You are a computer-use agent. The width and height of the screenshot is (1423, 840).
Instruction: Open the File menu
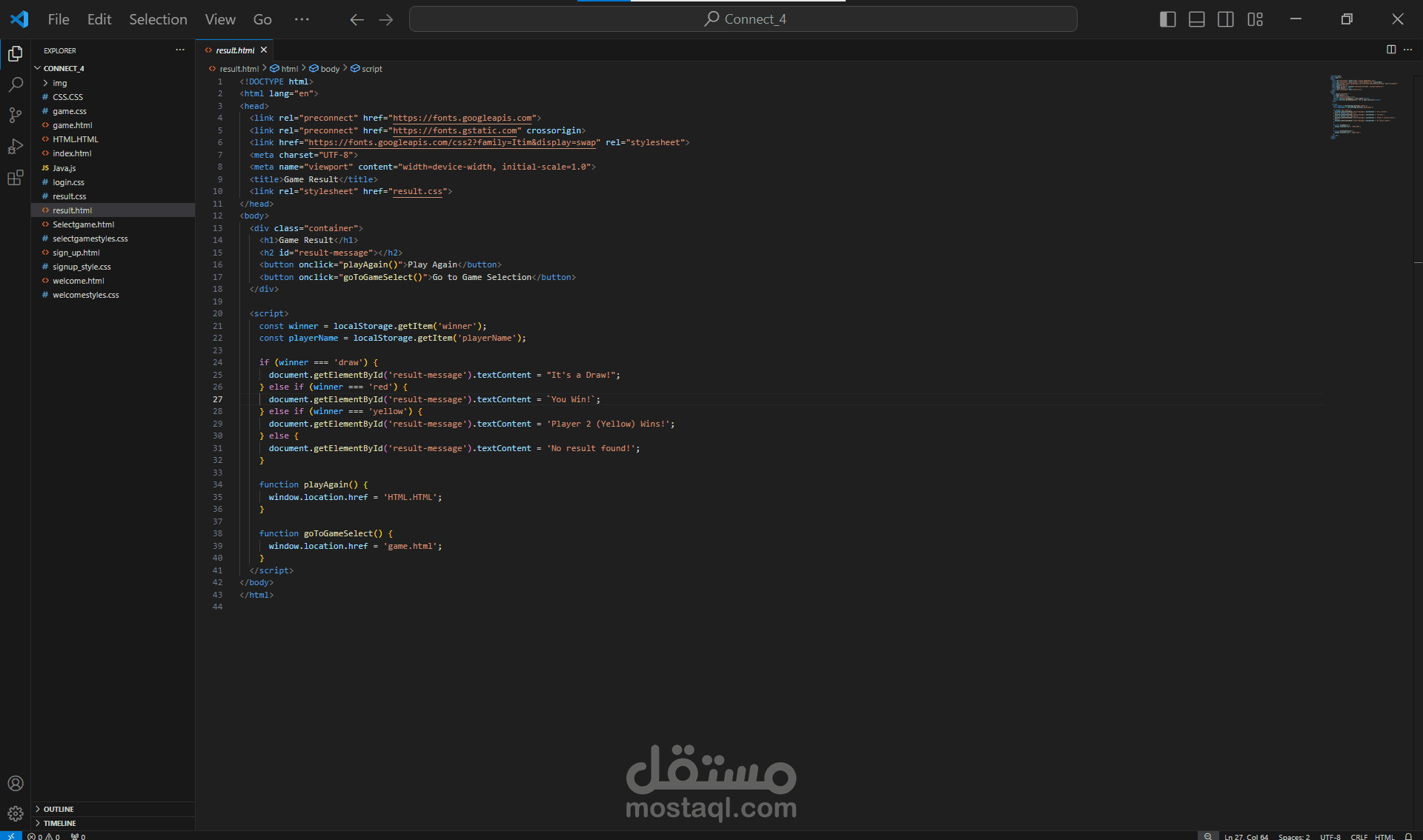[59, 19]
